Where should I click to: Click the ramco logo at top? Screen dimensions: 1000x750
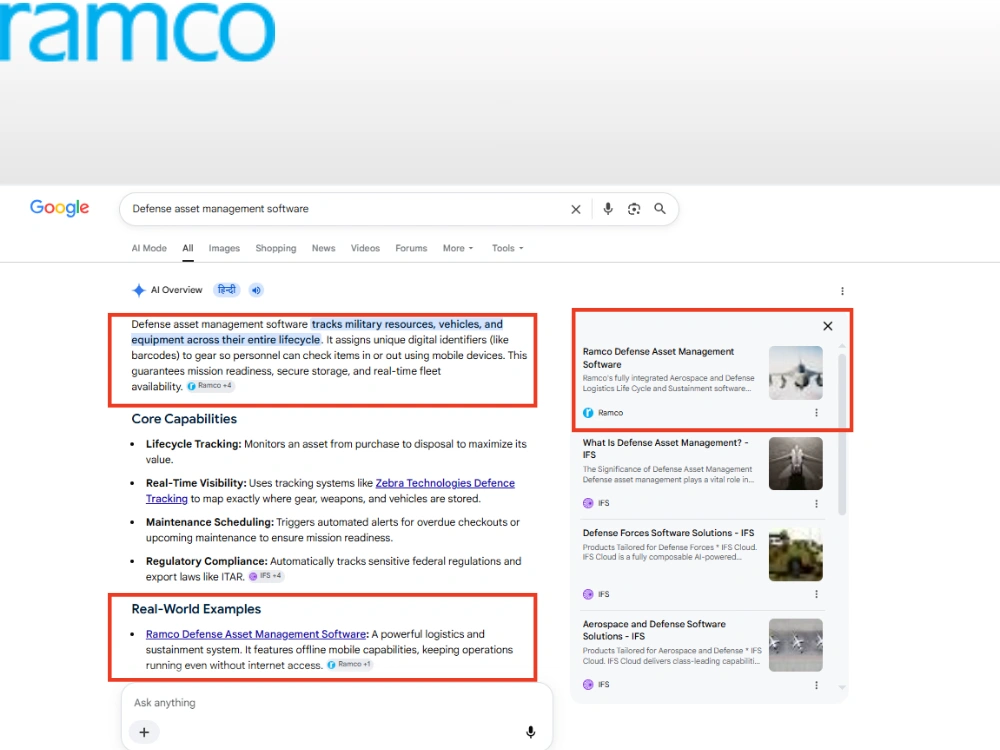click(x=137, y=32)
